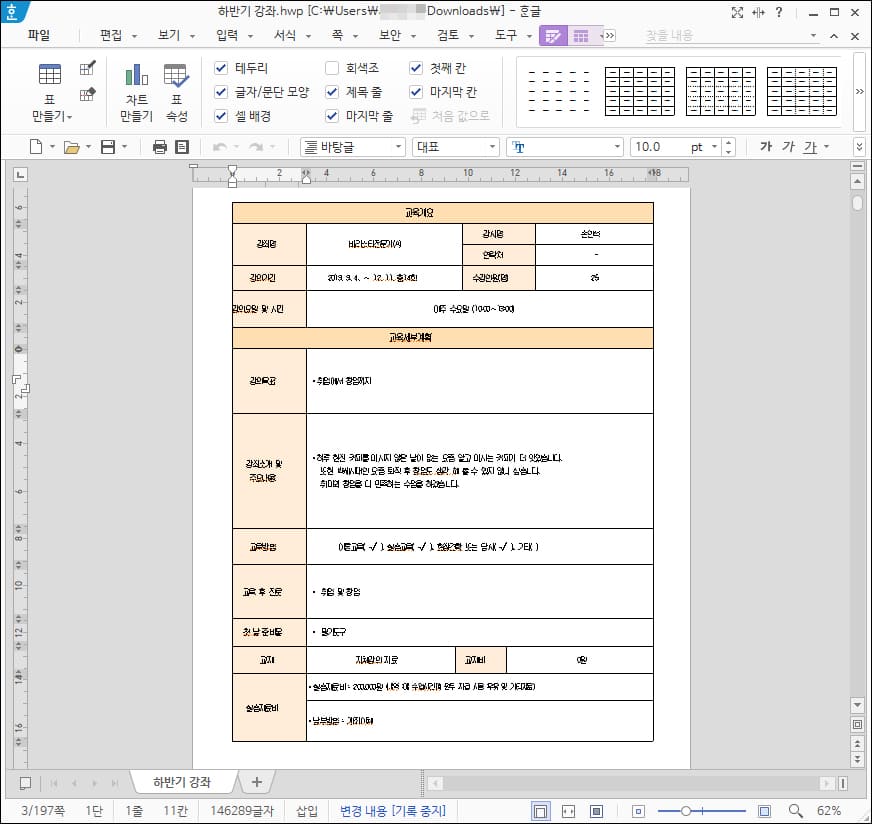The image size is (872, 824).
Task: Click the full screen icon in title bar
Action: click(x=737, y=12)
